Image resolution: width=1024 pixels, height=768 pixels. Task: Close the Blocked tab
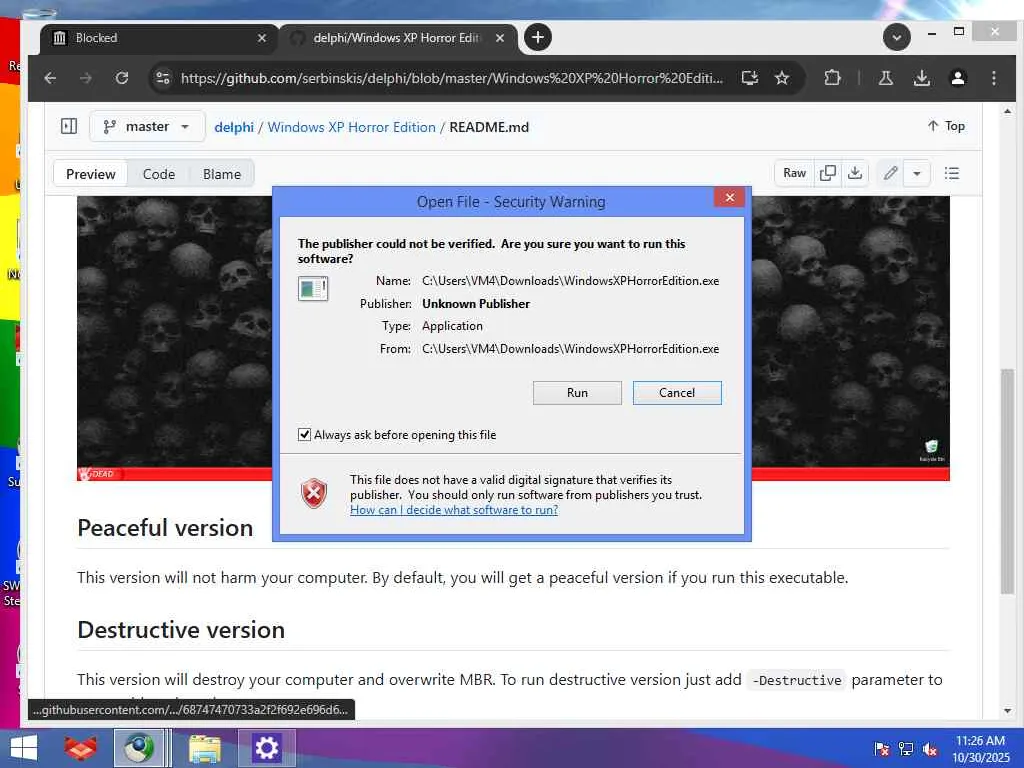tap(262, 38)
